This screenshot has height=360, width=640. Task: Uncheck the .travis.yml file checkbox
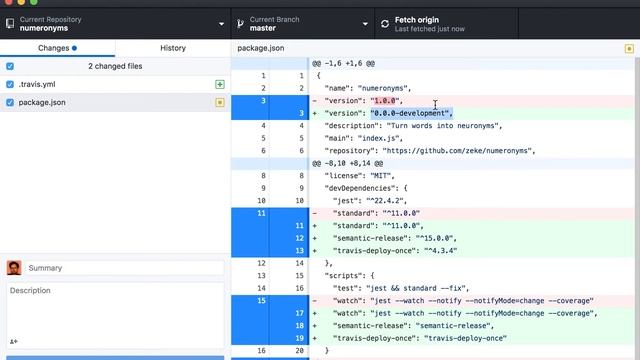tap(10, 84)
